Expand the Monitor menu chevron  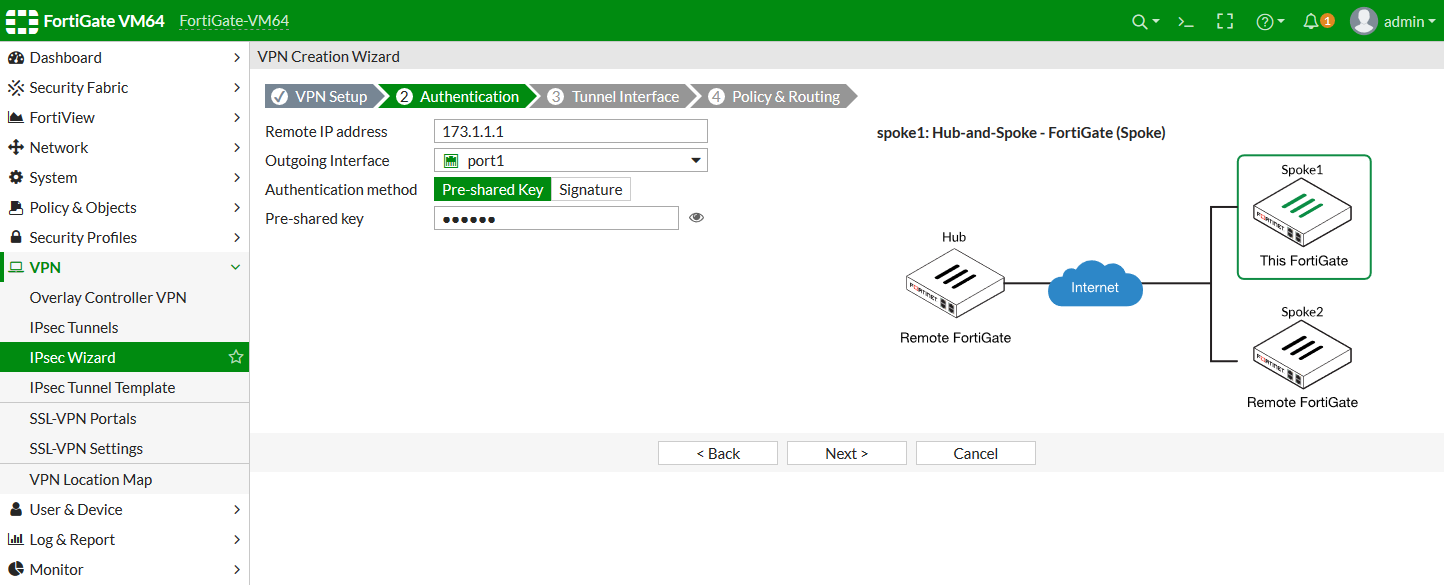(236, 570)
